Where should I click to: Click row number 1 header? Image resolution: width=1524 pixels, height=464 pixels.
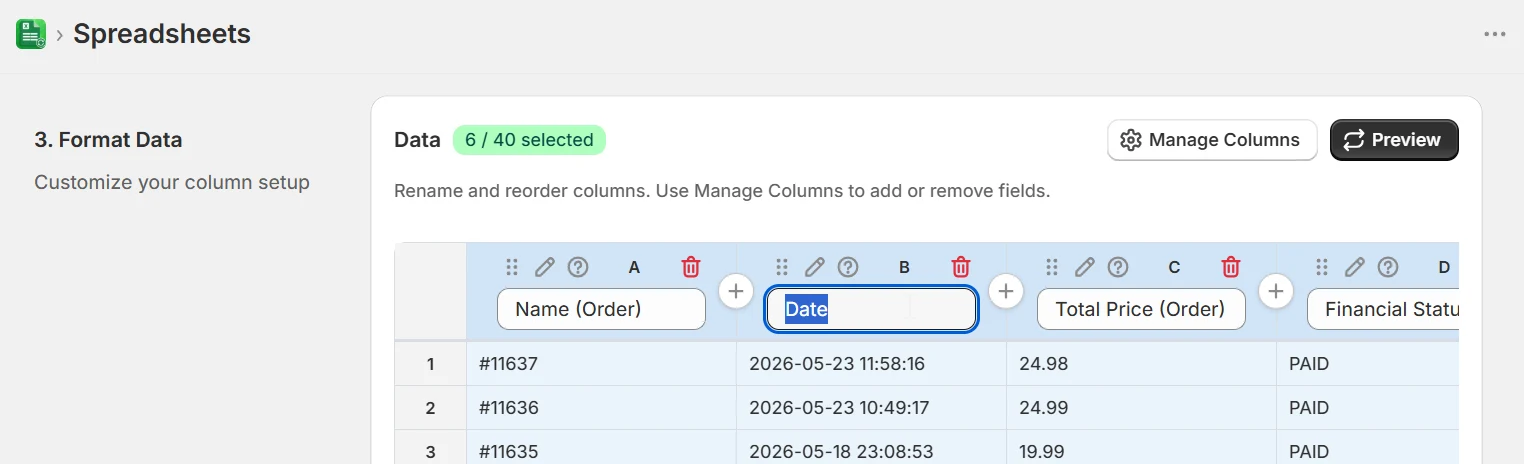431,364
